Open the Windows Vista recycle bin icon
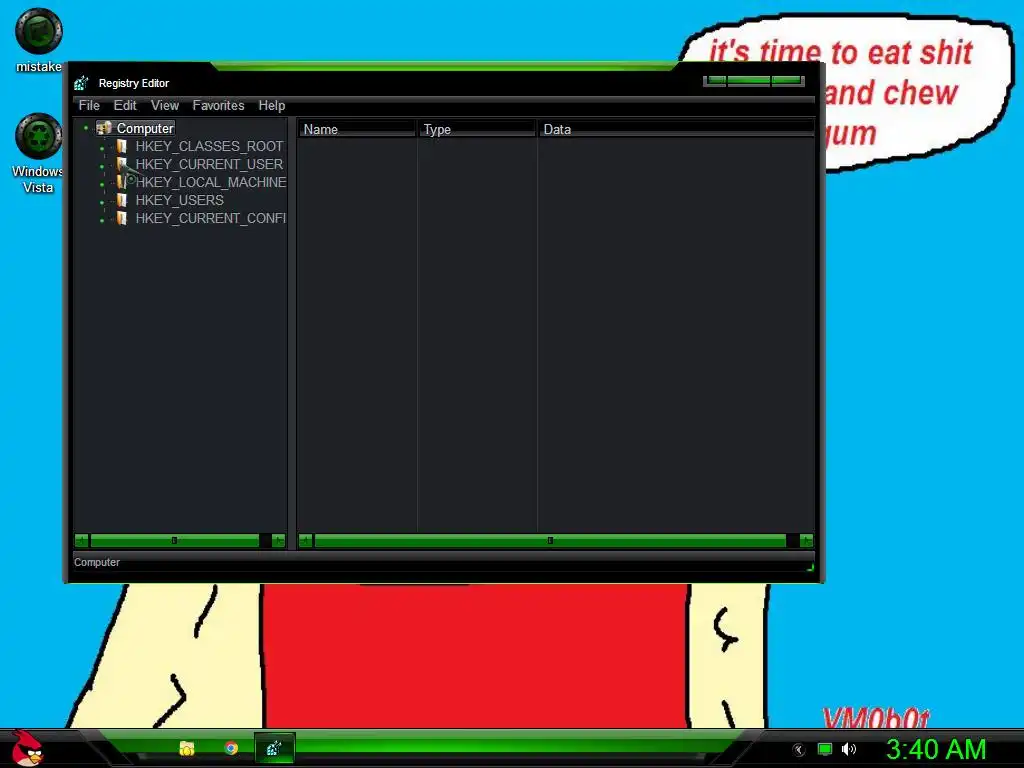Viewport: 1024px width, 768px height. (x=39, y=136)
